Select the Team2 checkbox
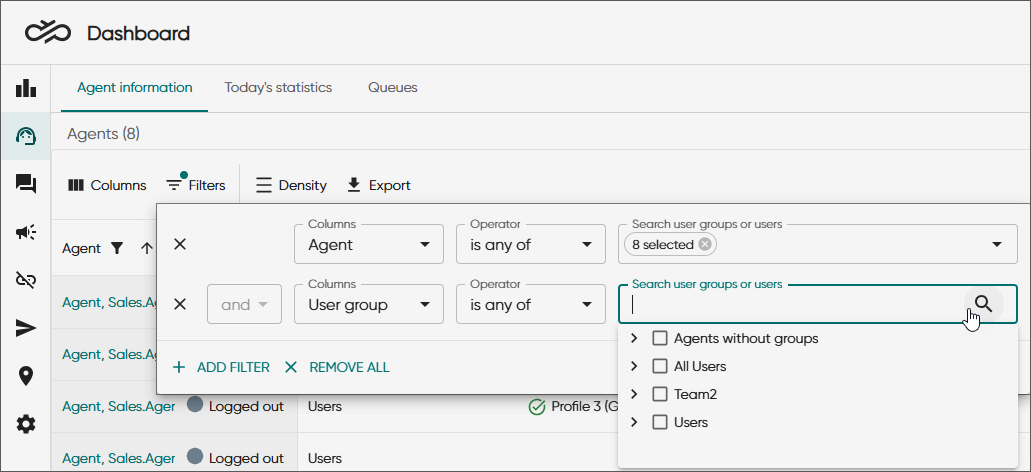 click(x=660, y=394)
